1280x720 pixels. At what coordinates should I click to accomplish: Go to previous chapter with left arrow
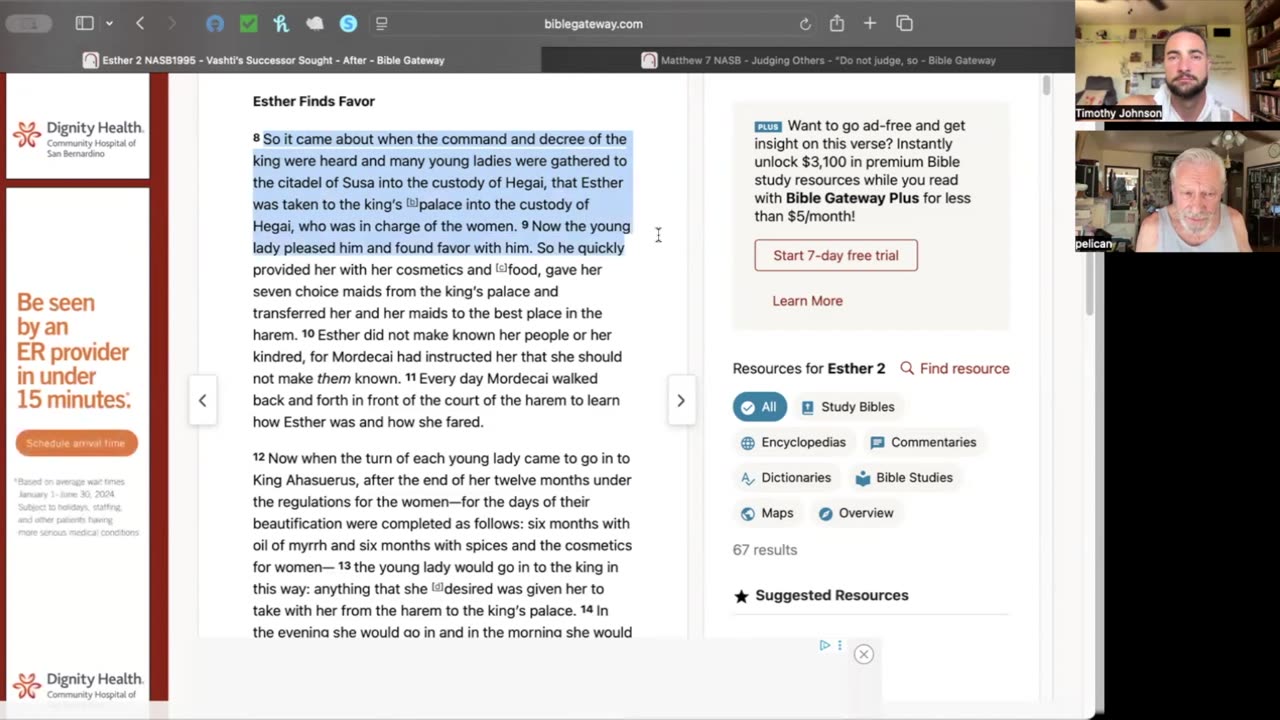pyautogui.click(x=202, y=400)
